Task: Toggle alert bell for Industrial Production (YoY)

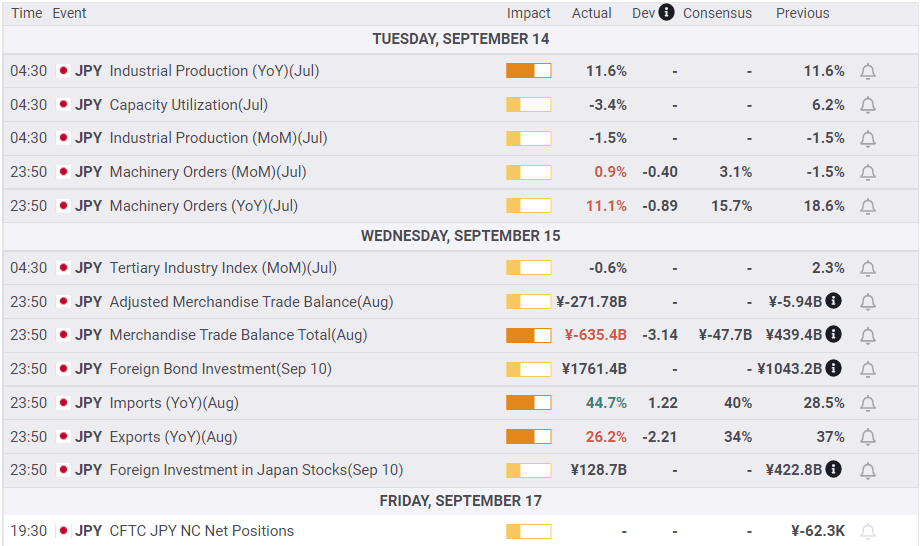Action: tap(868, 72)
